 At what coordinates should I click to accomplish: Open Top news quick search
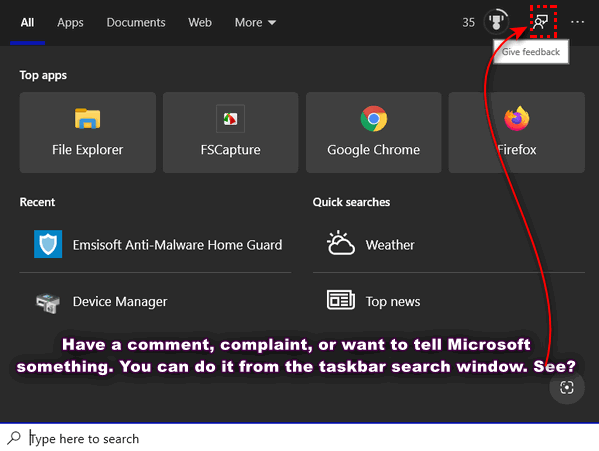[x=448, y=301]
